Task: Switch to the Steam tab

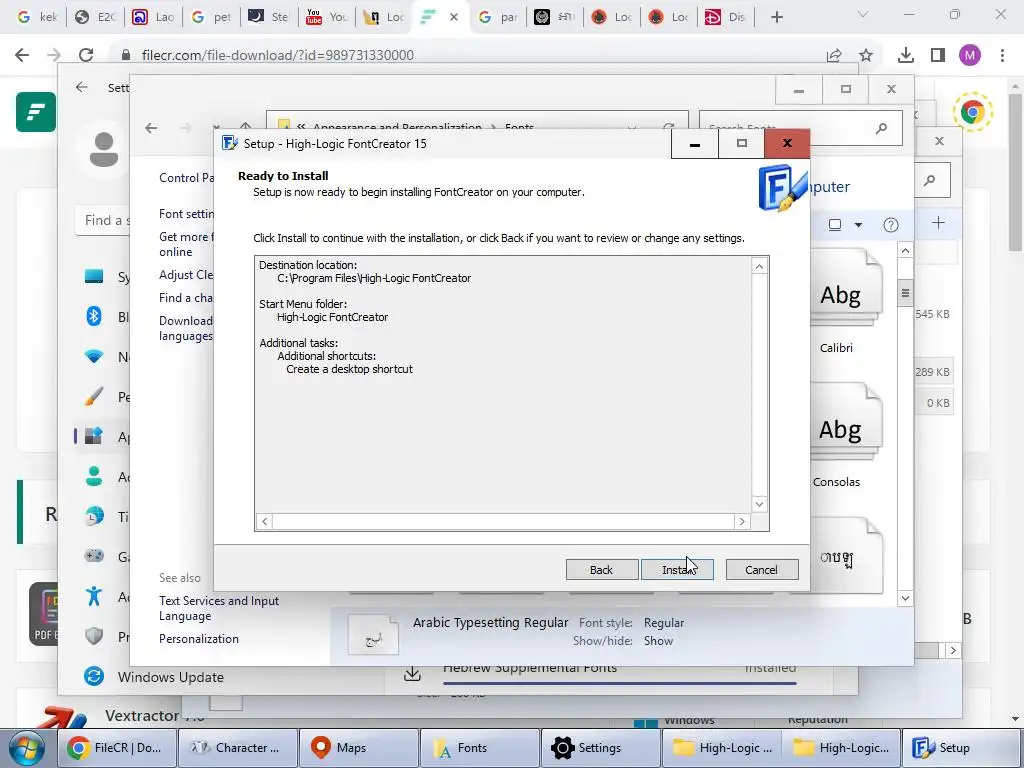Action: pyautogui.click(x=269, y=17)
